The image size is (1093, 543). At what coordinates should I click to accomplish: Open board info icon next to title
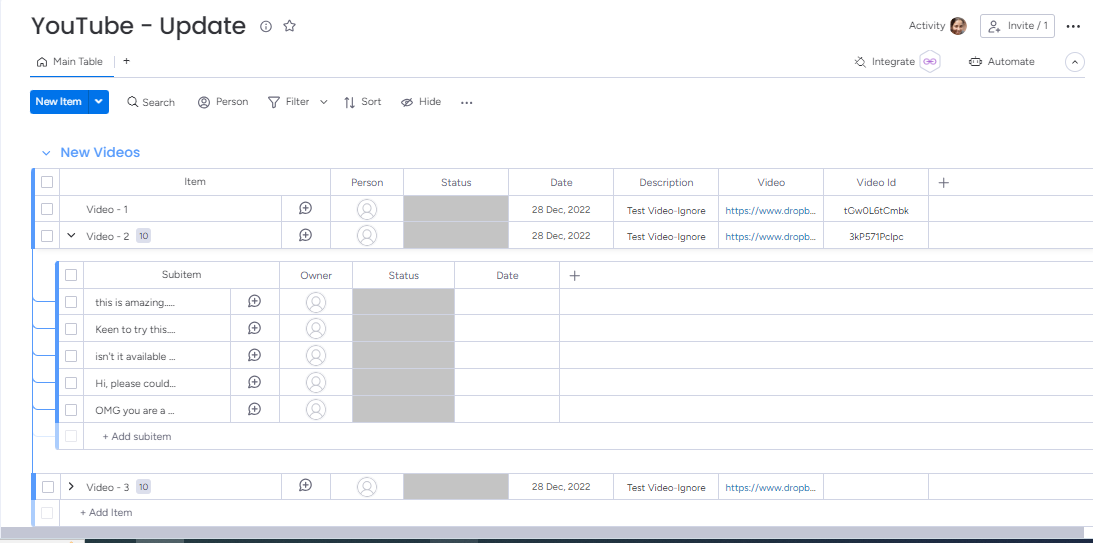tap(266, 26)
